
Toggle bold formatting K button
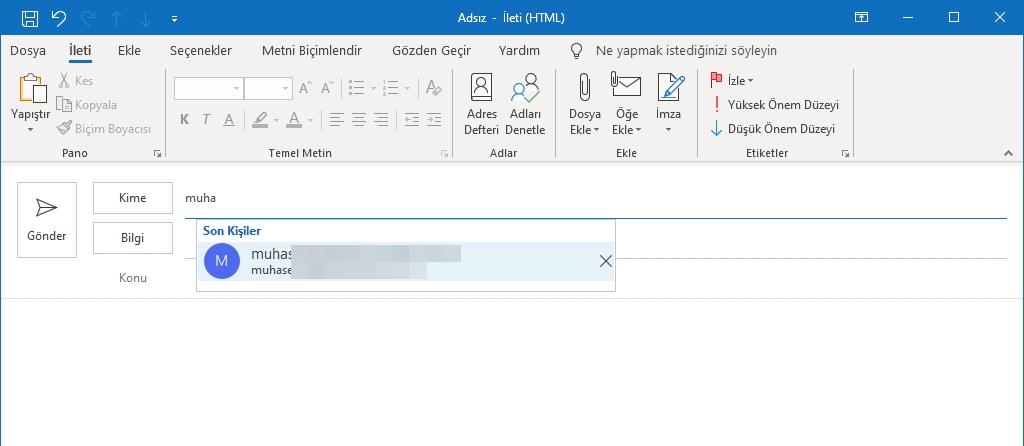click(x=184, y=120)
